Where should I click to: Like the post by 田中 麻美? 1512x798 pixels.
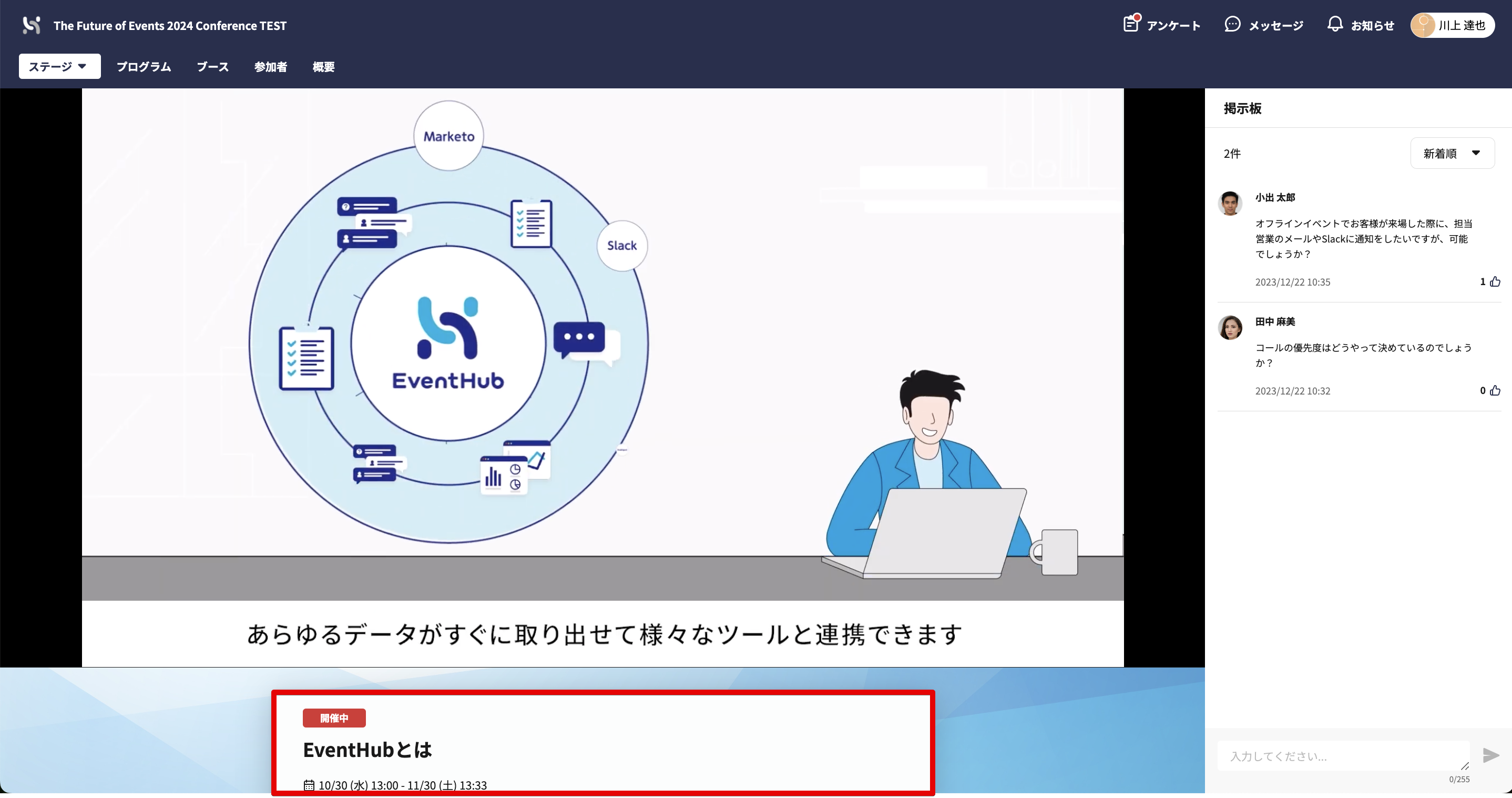tap(1495, 390)
